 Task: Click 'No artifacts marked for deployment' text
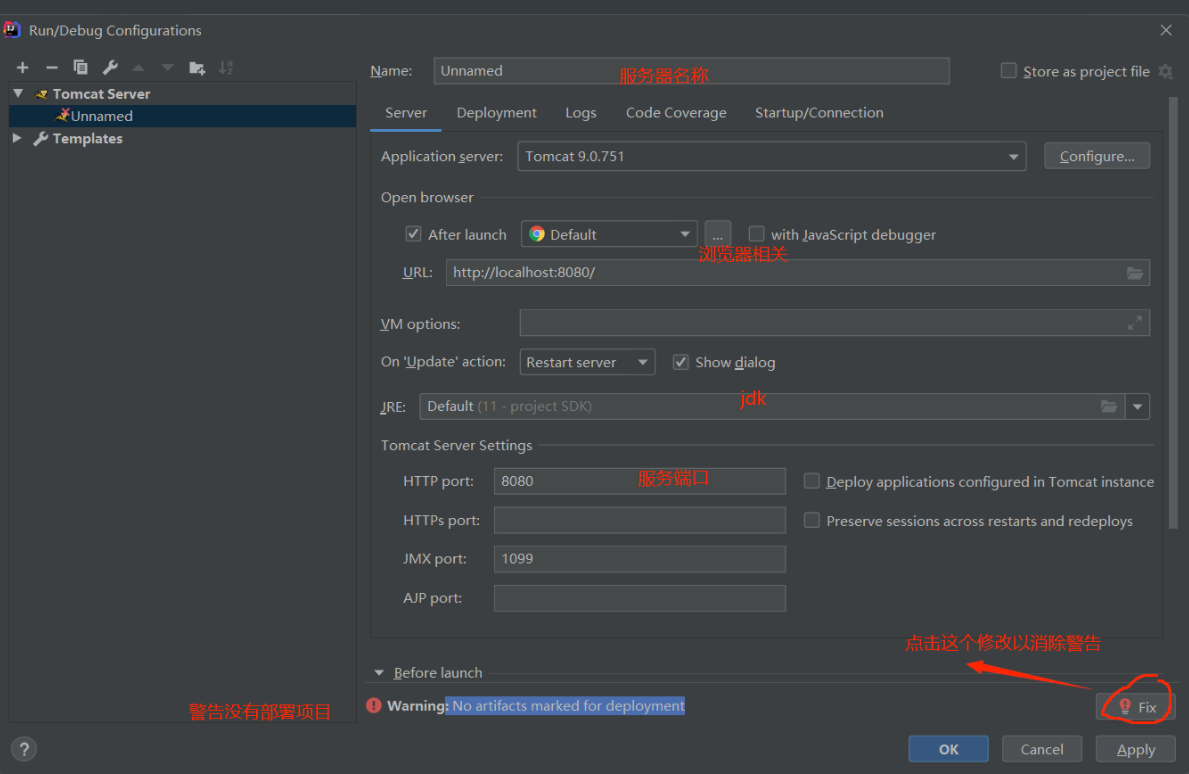pyautogui.click(x=568, y=706)
